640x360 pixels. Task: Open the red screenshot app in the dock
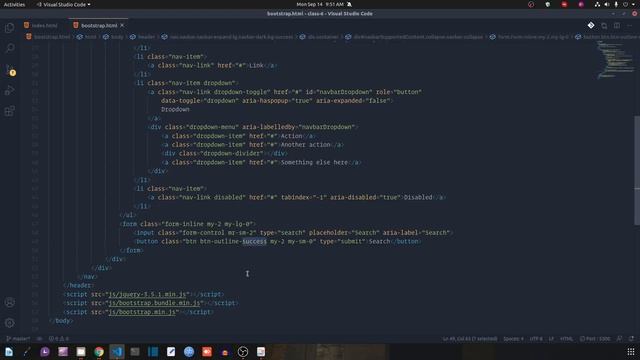pyautogui.click(x=207, y=351)
